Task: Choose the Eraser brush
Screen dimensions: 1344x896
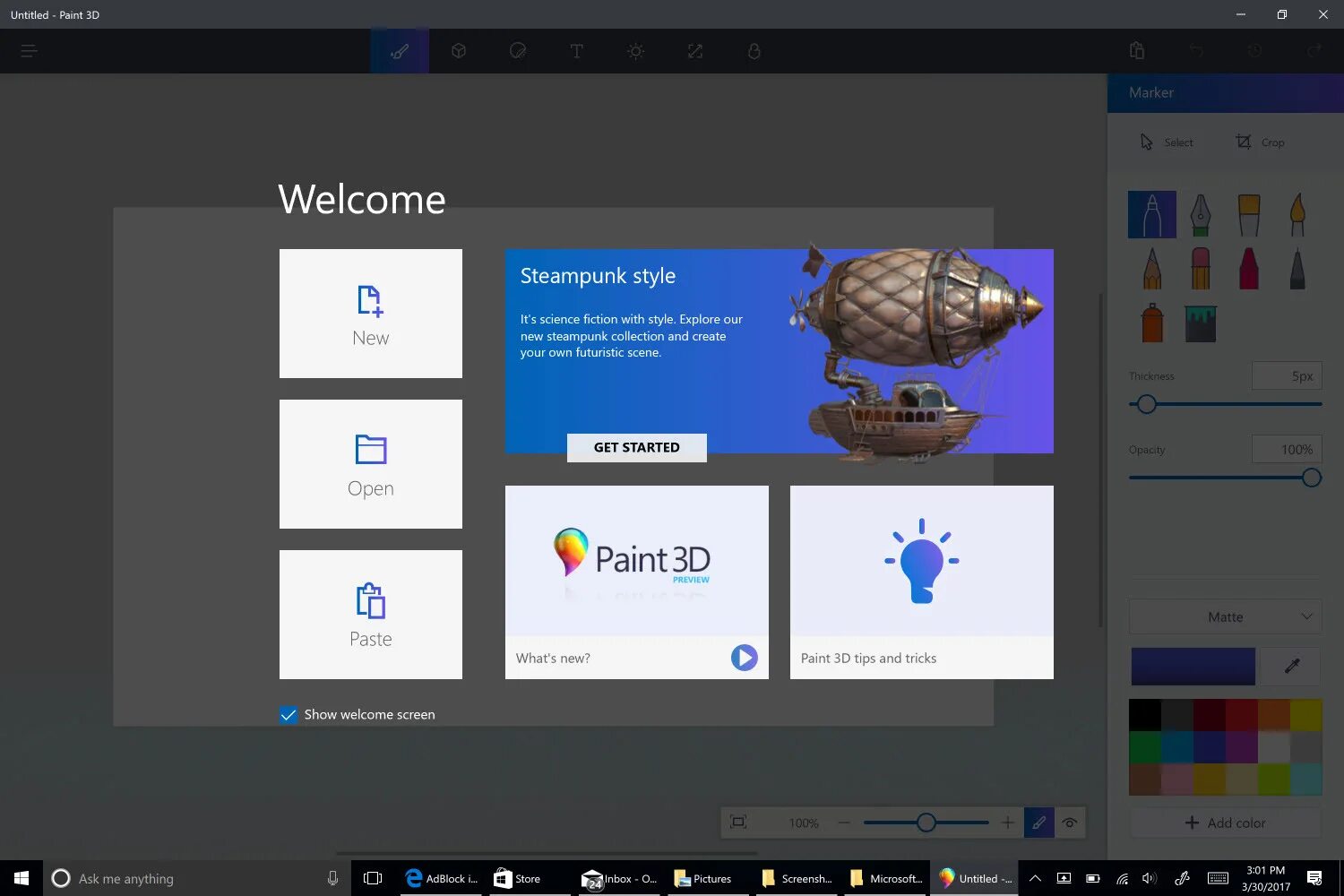Action: click(x=1201, y=268)
